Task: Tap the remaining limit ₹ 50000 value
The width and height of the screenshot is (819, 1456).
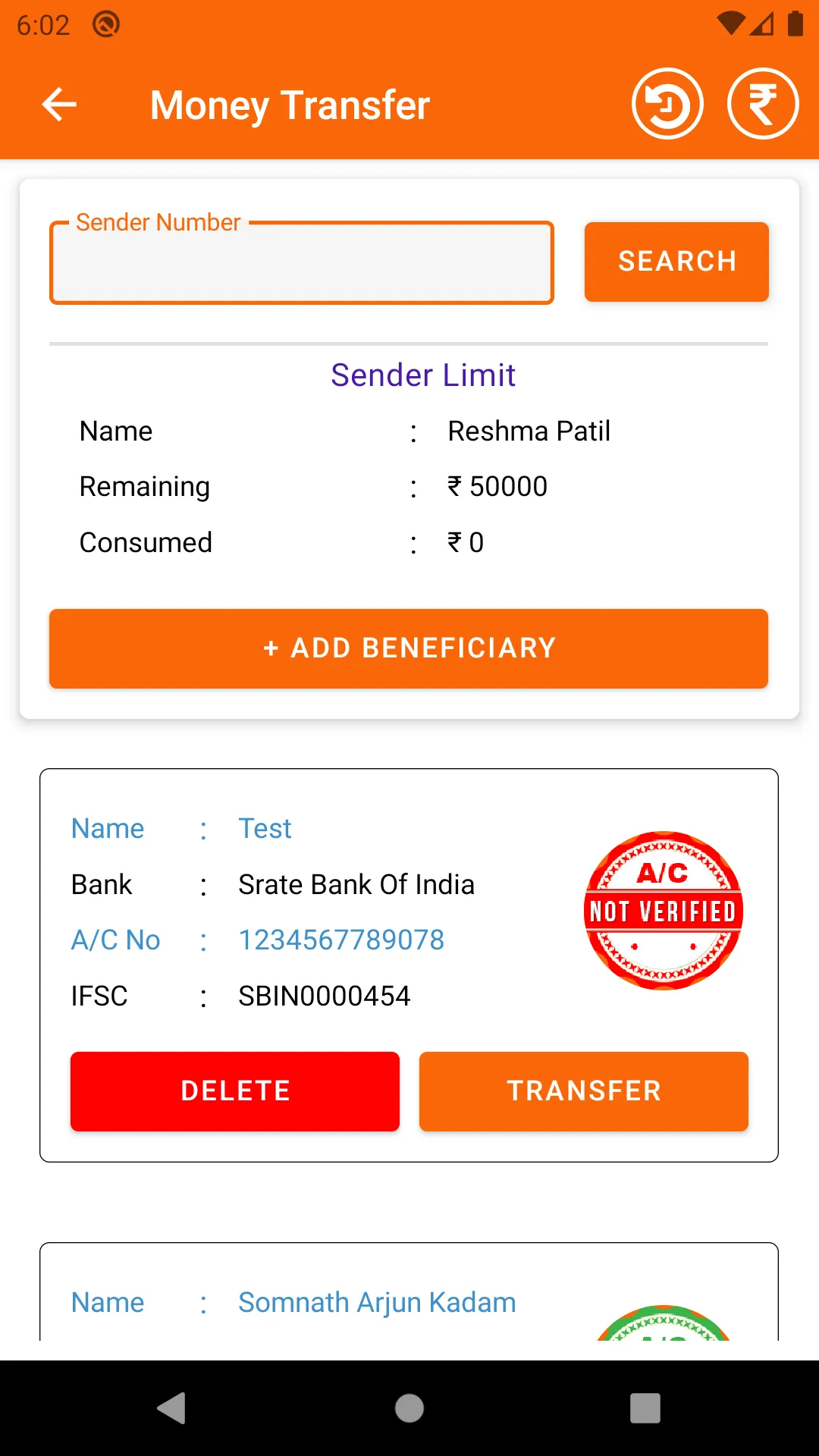Action: 497,487
